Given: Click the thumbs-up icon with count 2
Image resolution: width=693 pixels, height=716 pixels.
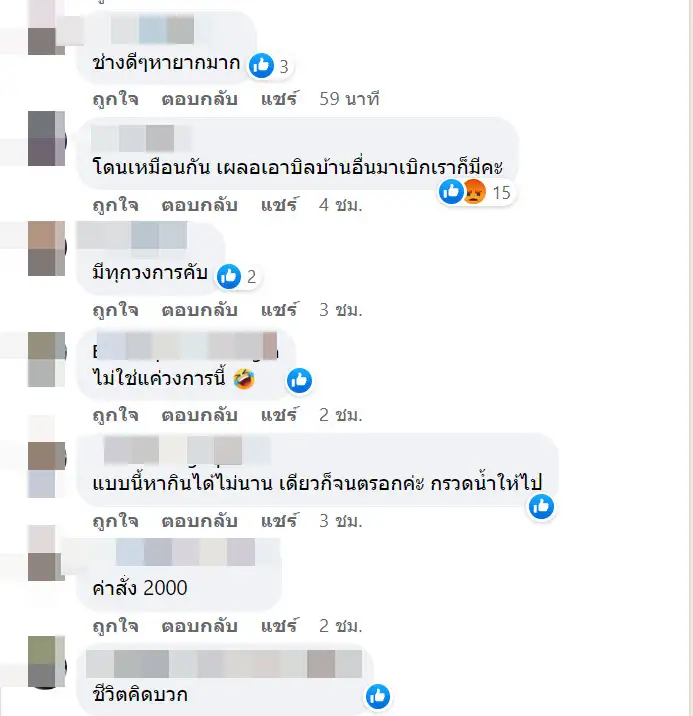Looking at the screenshot, I should click(x=229, y=276).
